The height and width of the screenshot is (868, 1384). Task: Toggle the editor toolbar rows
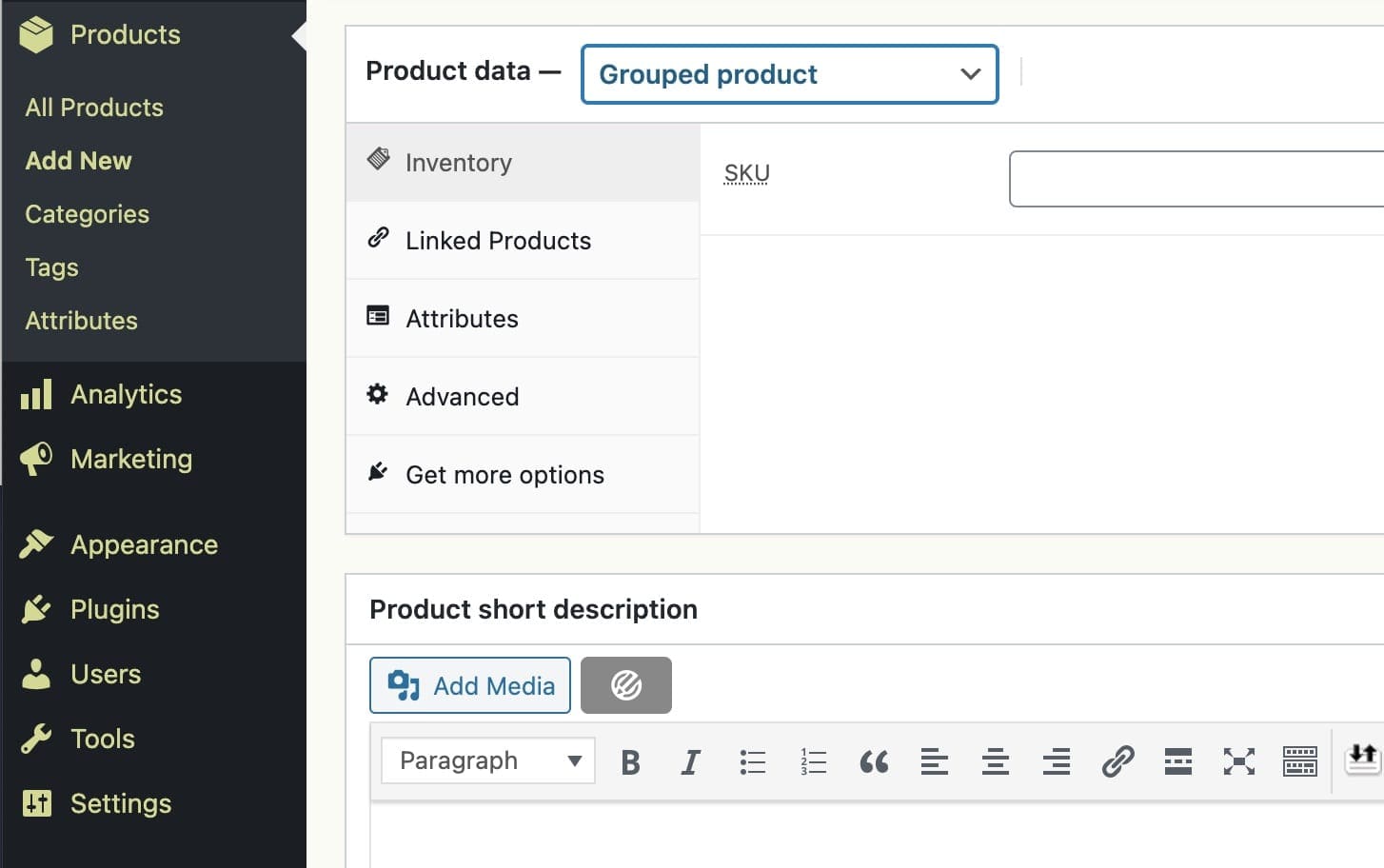(1300, 762)
